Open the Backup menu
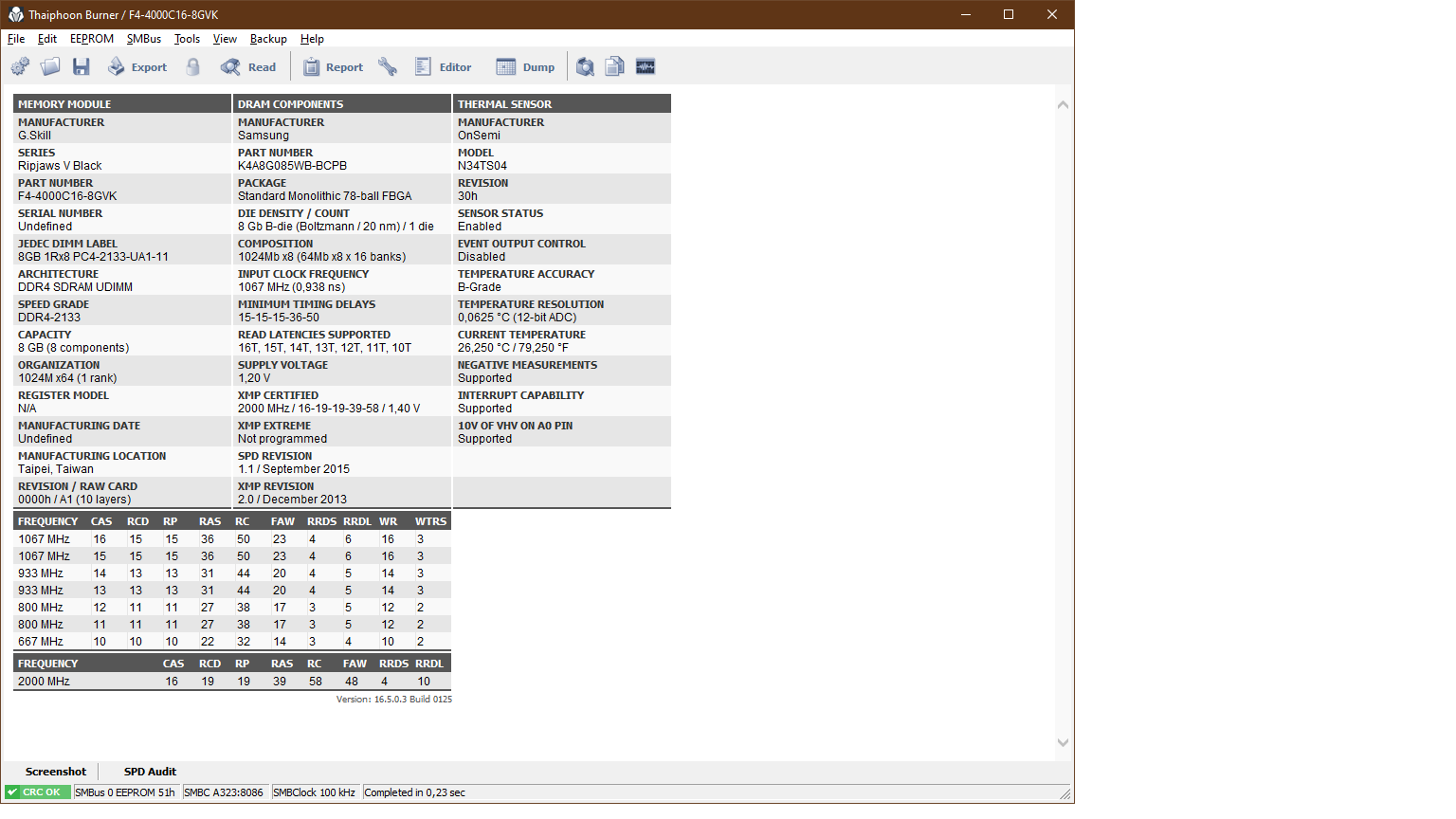The width and height of the screenshot is (1456, 819). tap(268, 39)
